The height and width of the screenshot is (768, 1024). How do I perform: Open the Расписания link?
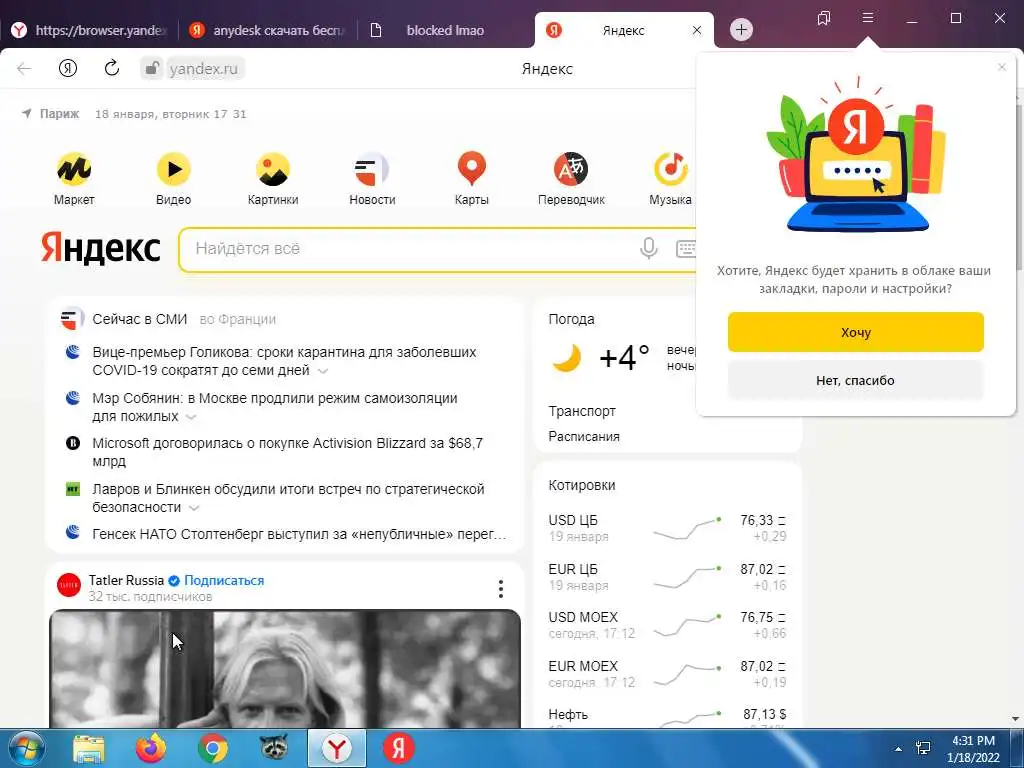click(584, 436)
